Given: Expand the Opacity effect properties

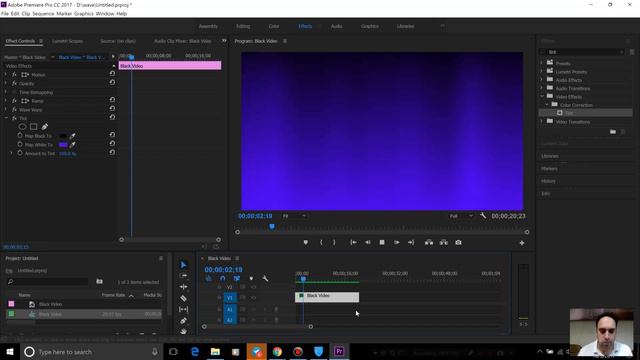Looking at the screenshot, I should point(6,83).
